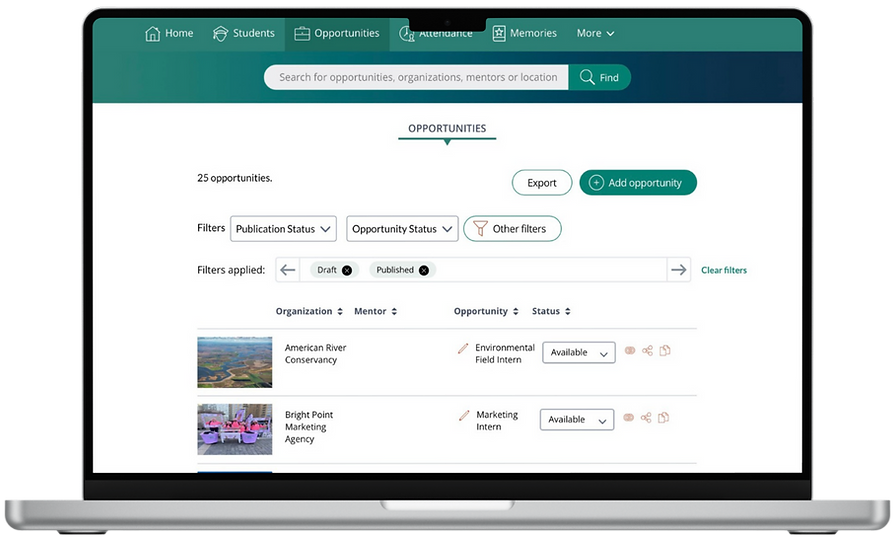
Task: Export the opportunities list
Action: click(542, 183)
